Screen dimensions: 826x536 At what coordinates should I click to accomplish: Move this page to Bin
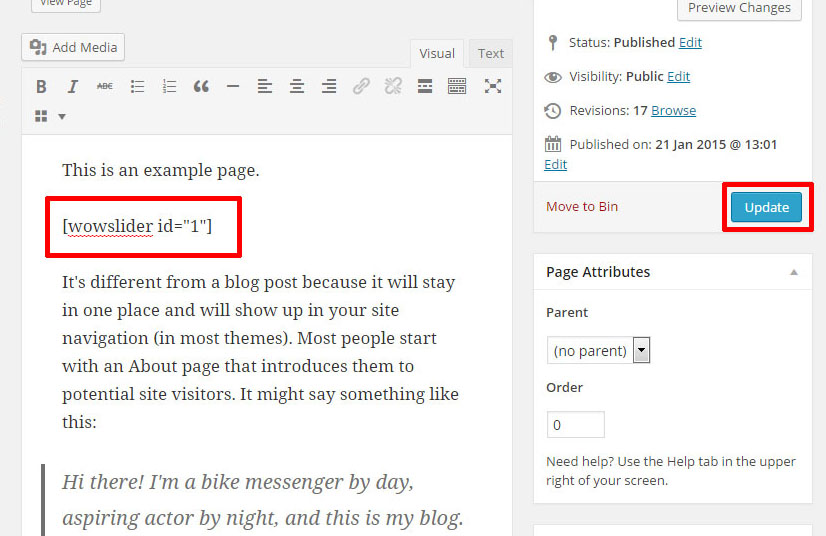click(582, 206)
